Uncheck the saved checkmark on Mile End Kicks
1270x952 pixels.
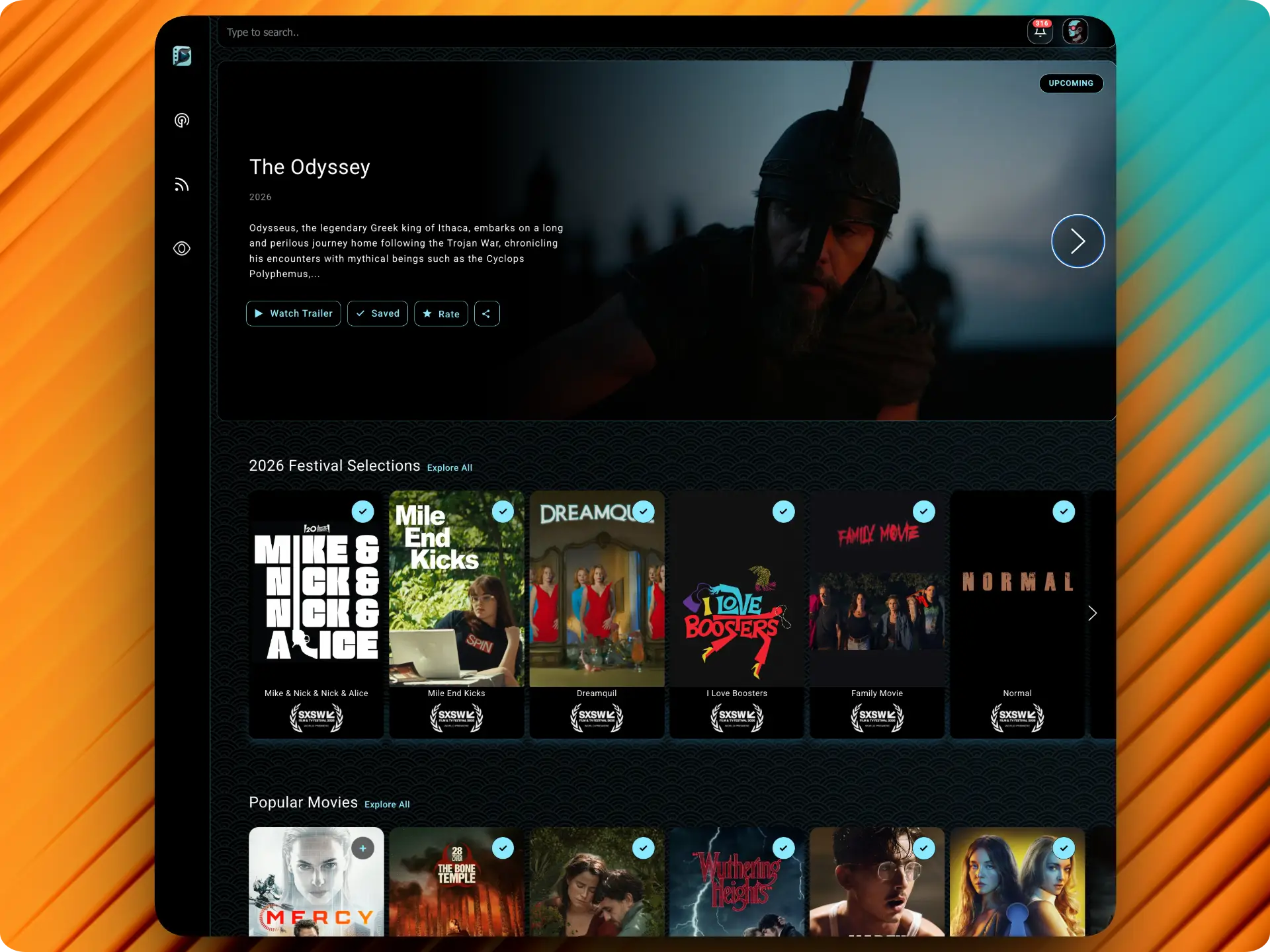[x=503, y=511]
